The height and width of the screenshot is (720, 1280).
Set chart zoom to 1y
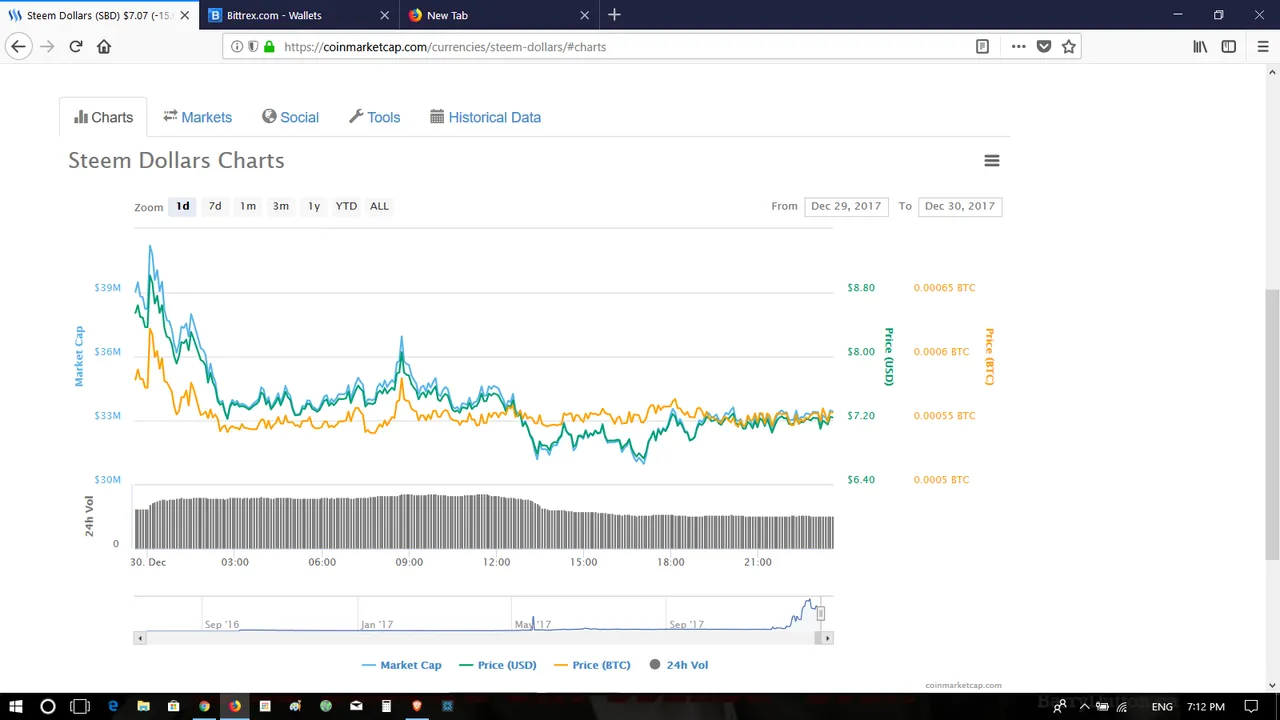(314, 206)
